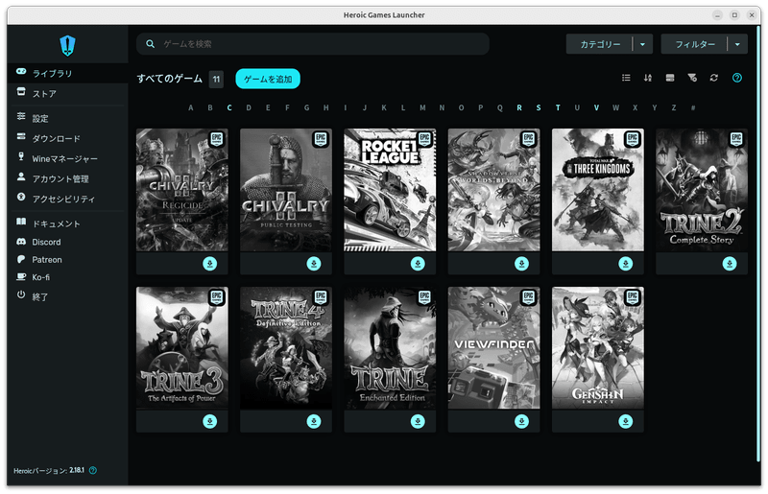Expand the カテゴリー dropdown
The height and width of the screenshot is (494, 768).
coord(600,44)
